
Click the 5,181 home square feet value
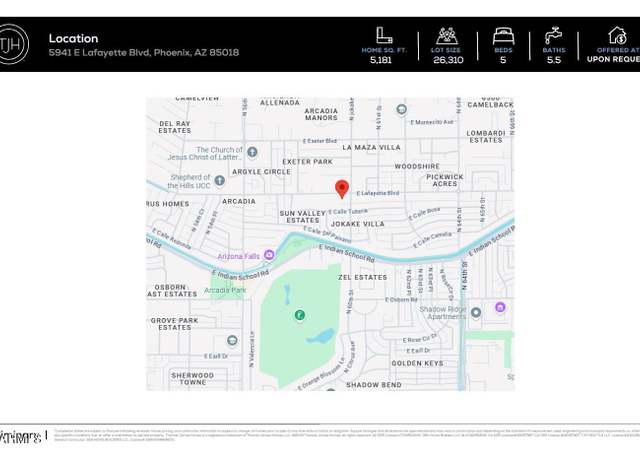point(381,60)
